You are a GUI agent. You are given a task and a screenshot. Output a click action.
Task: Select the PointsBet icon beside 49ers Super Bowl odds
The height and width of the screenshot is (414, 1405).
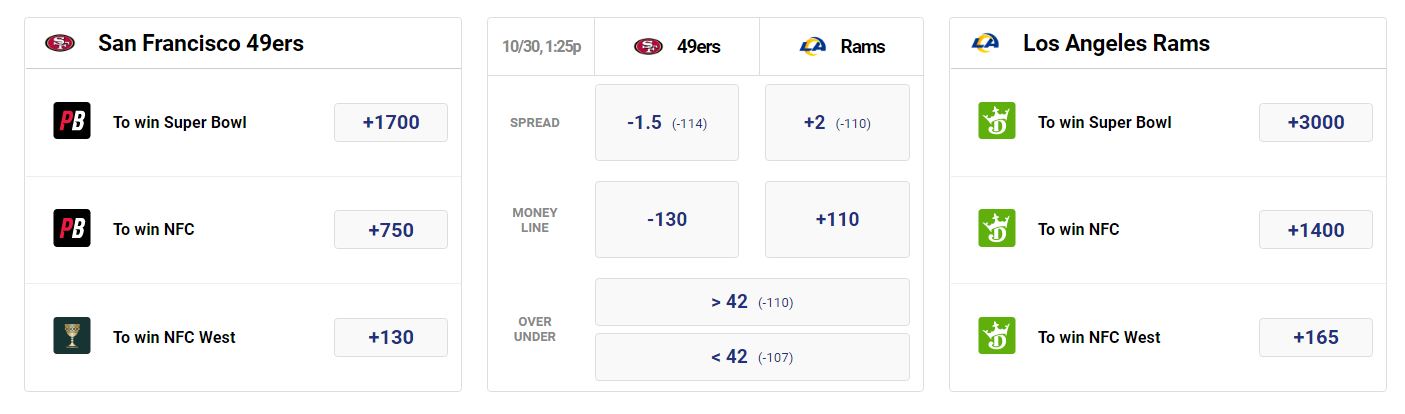click(x=72, y=121)
